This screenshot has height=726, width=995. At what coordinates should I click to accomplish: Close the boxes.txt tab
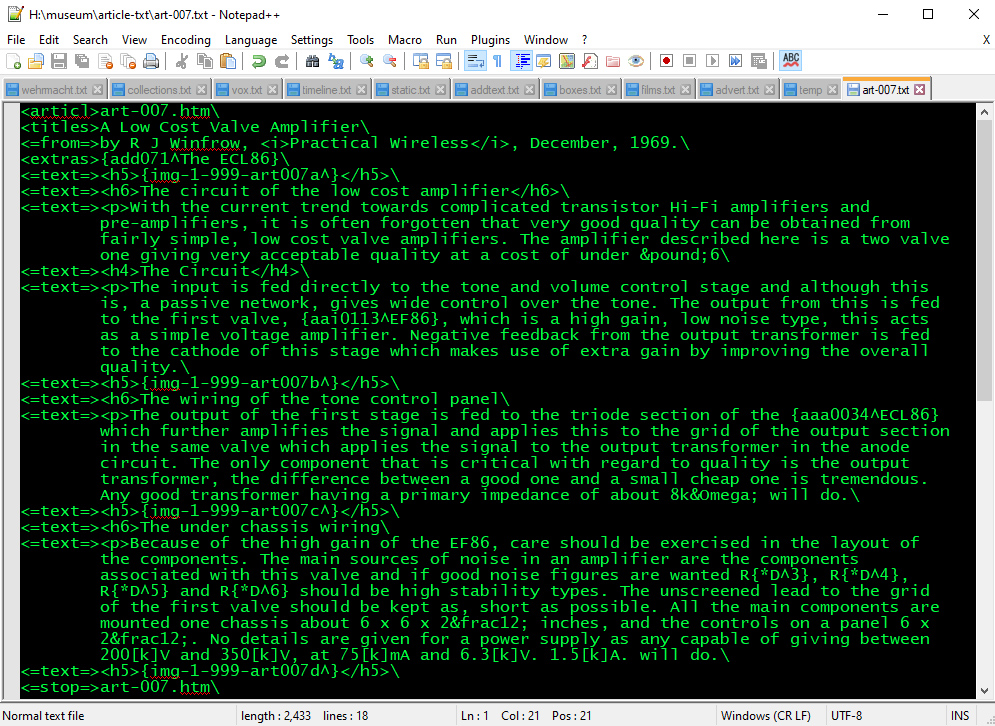(x=611, y=90)
